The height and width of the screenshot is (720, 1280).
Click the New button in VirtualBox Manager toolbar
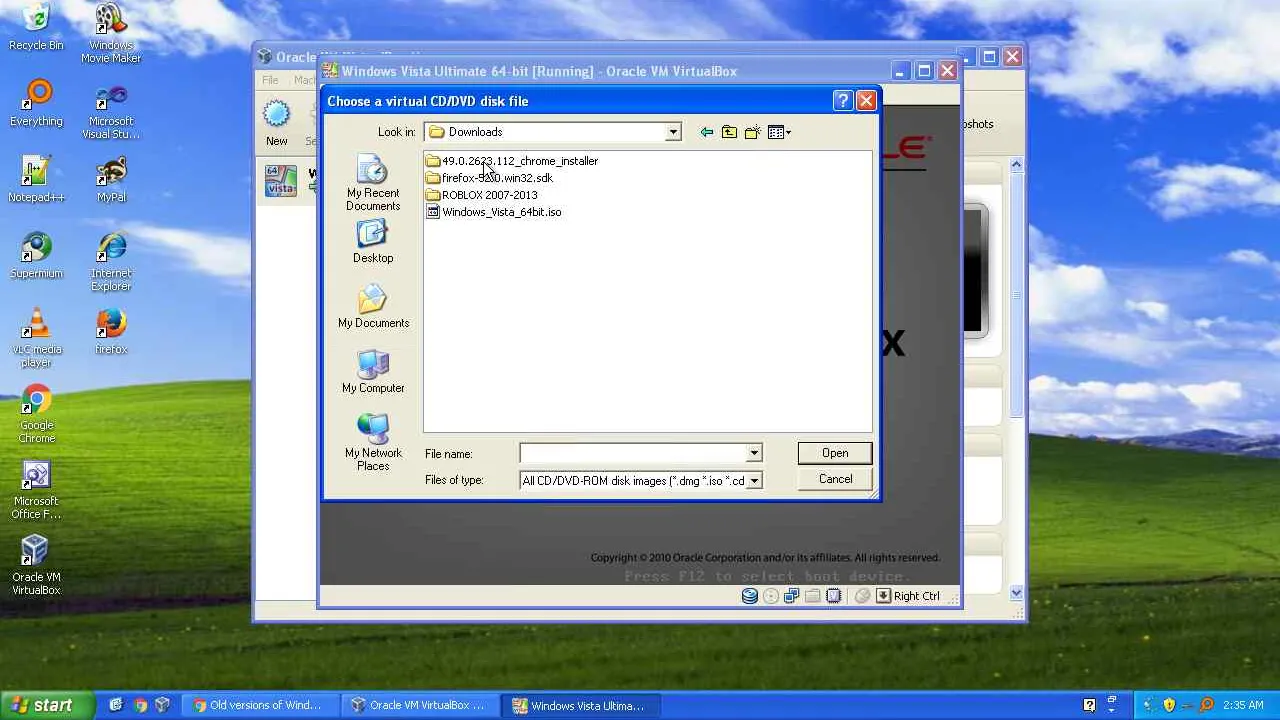pos(277,123)
